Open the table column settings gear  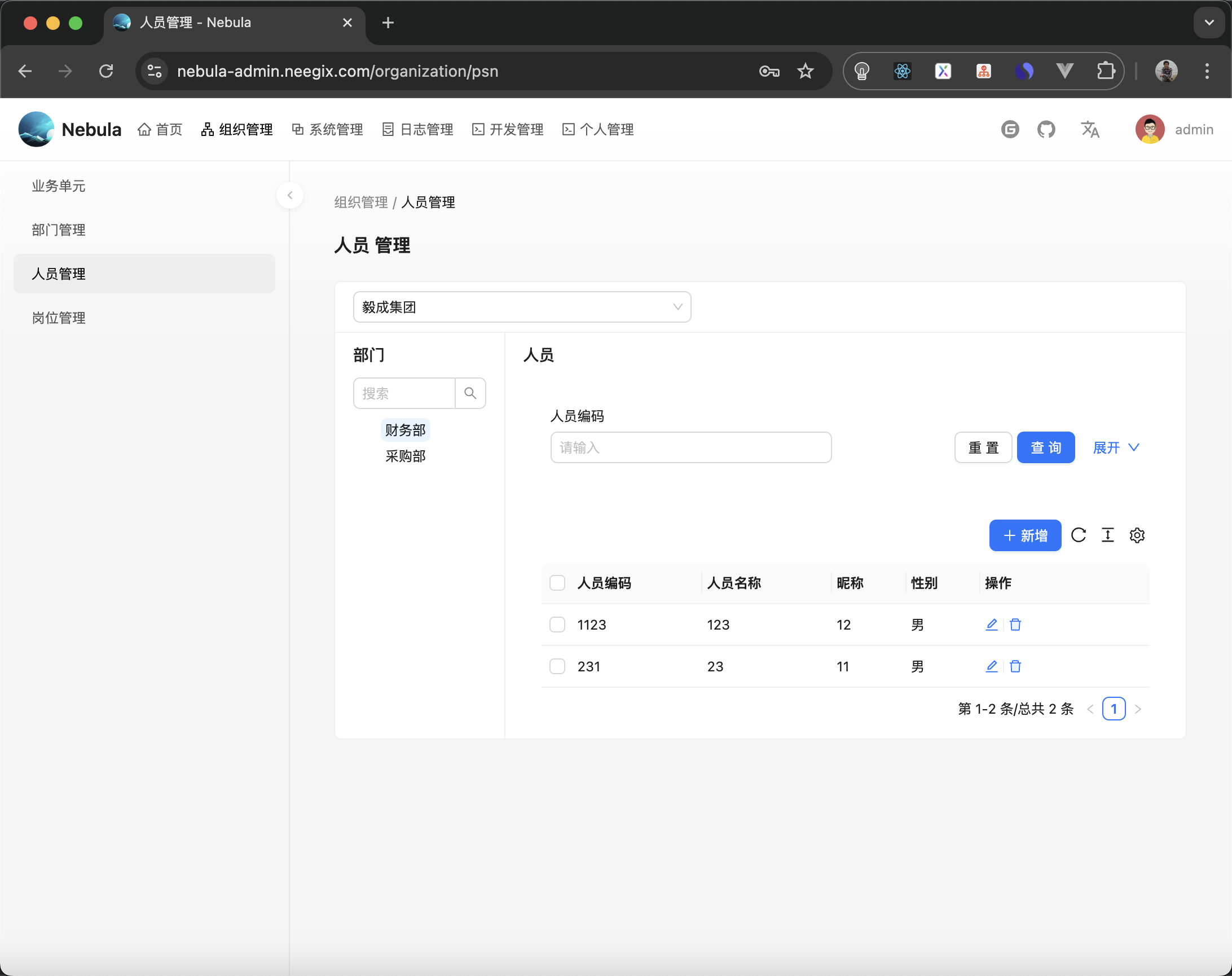[x=1137, y=535]
